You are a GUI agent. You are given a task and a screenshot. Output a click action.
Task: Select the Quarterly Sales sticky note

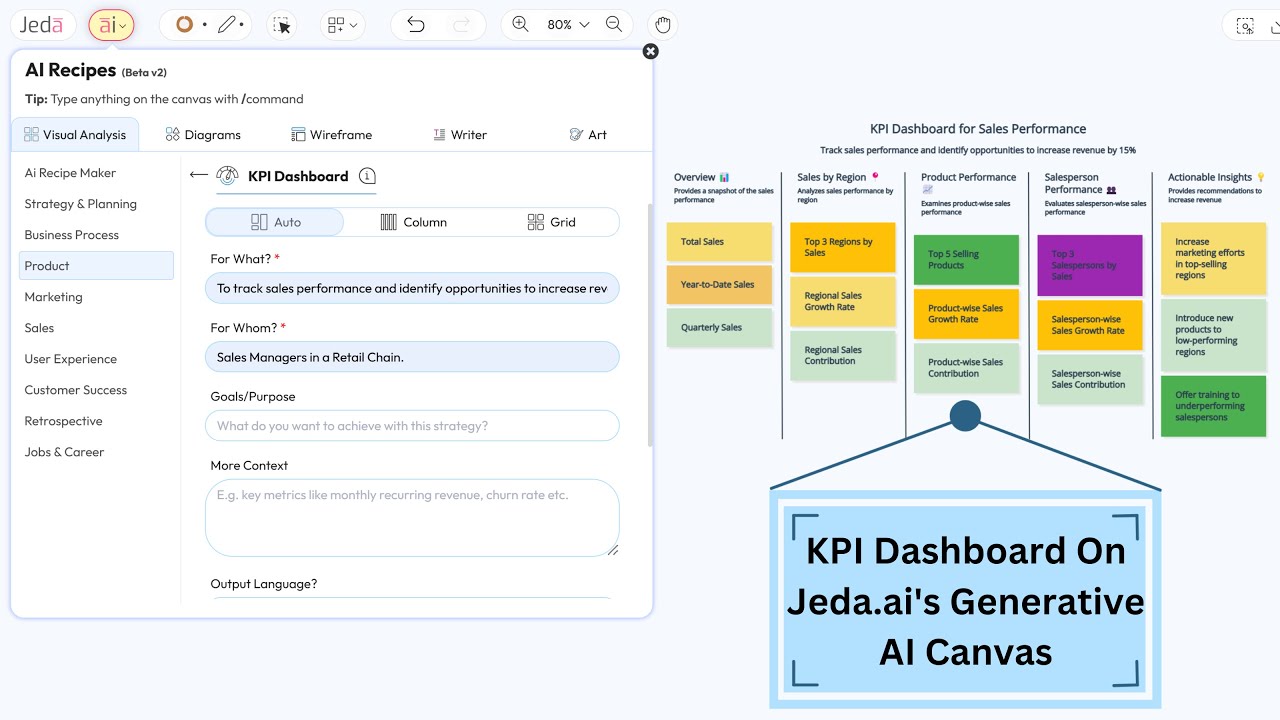pos(719,328)
